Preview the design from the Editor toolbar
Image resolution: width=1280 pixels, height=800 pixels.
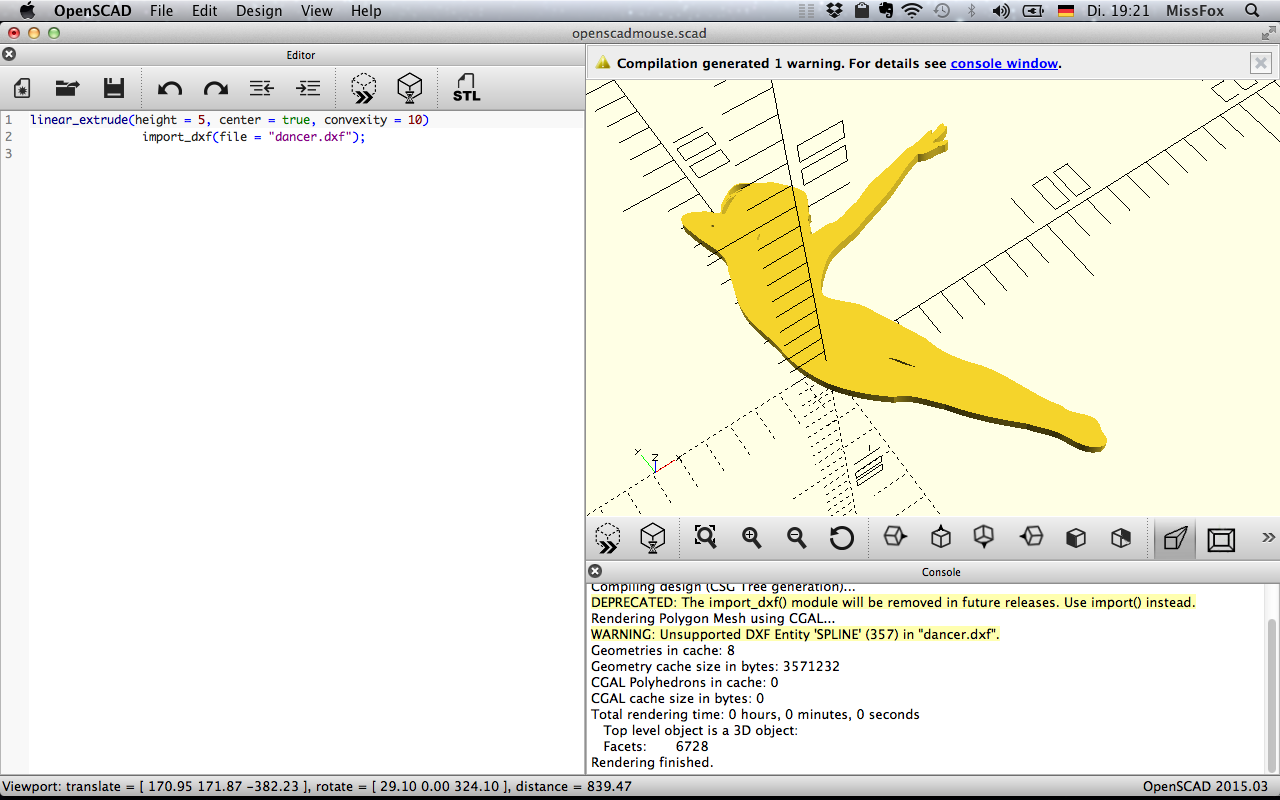click(364, 88)
